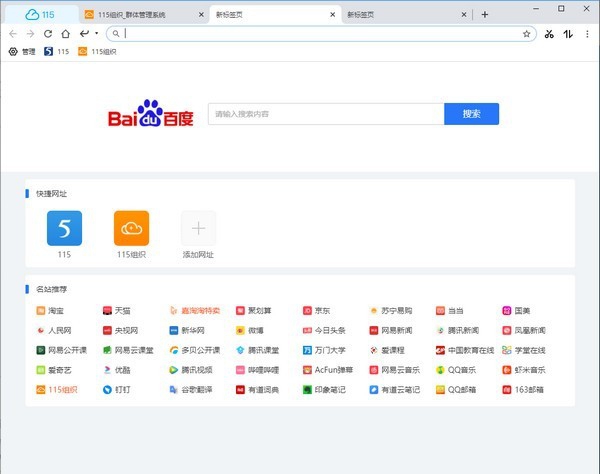This screenshot has height=474, width=600.
Task: Click the restore closed tab arrow icon
Action: pos(84,34)
